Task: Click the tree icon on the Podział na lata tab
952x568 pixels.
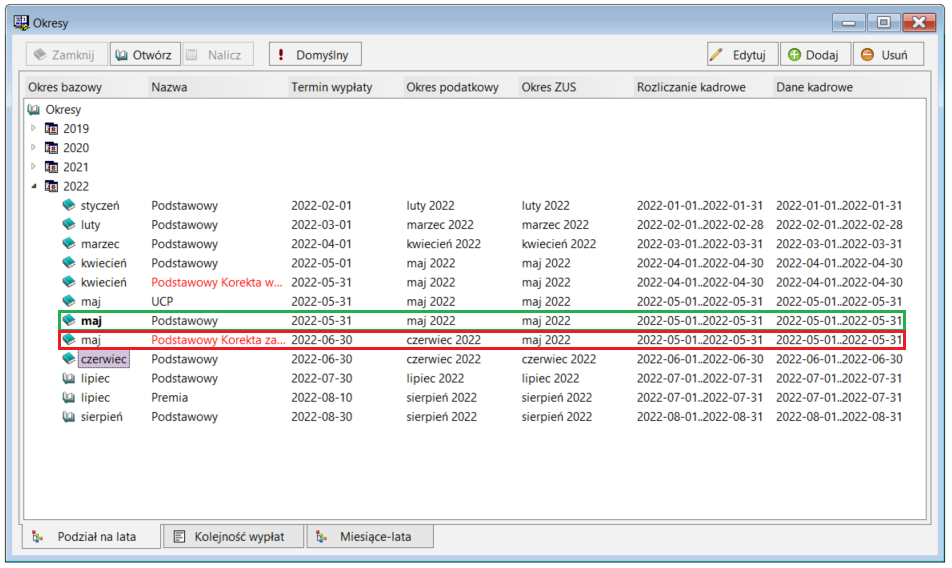Action: 38,536
